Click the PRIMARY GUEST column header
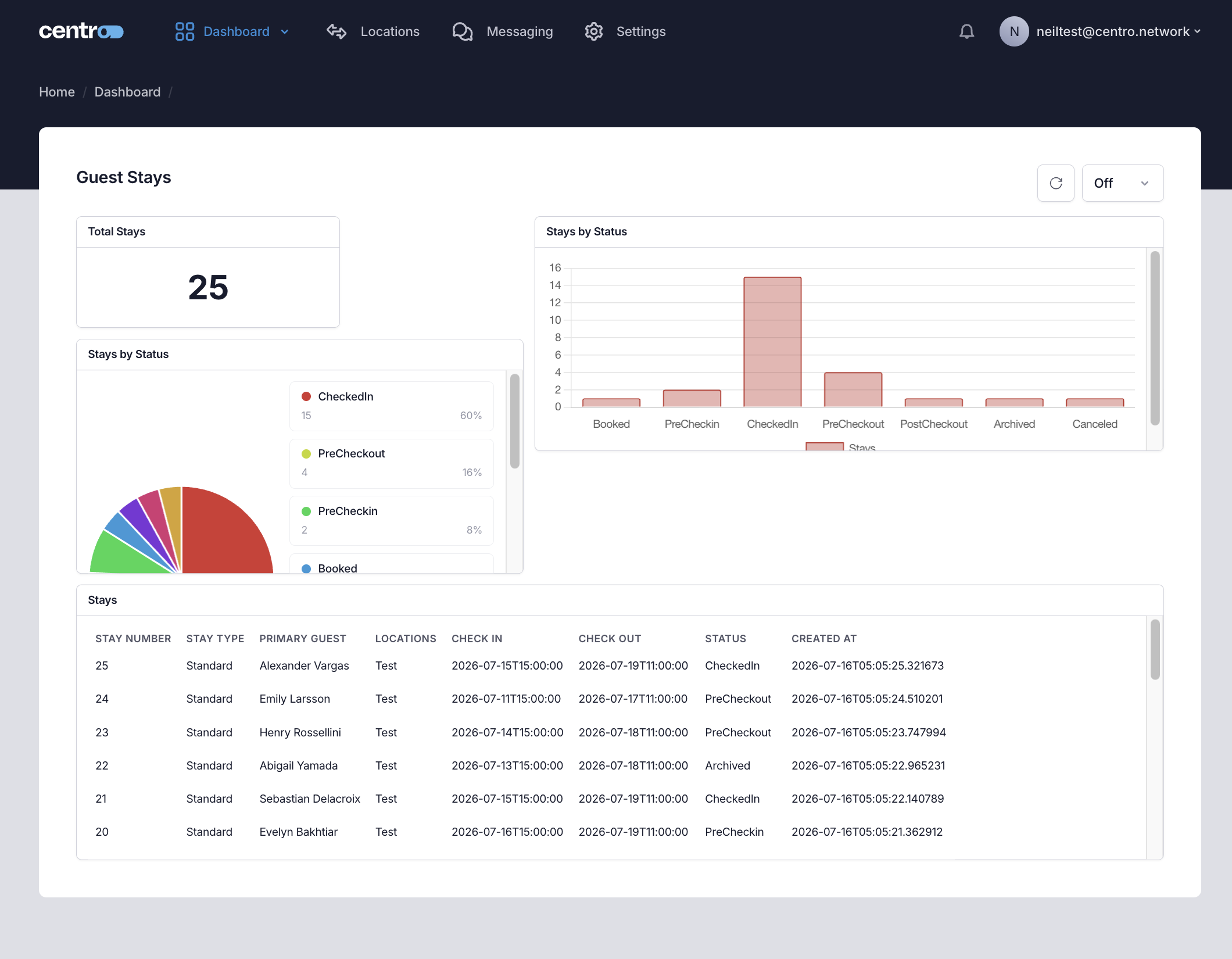 coord(303,639)
